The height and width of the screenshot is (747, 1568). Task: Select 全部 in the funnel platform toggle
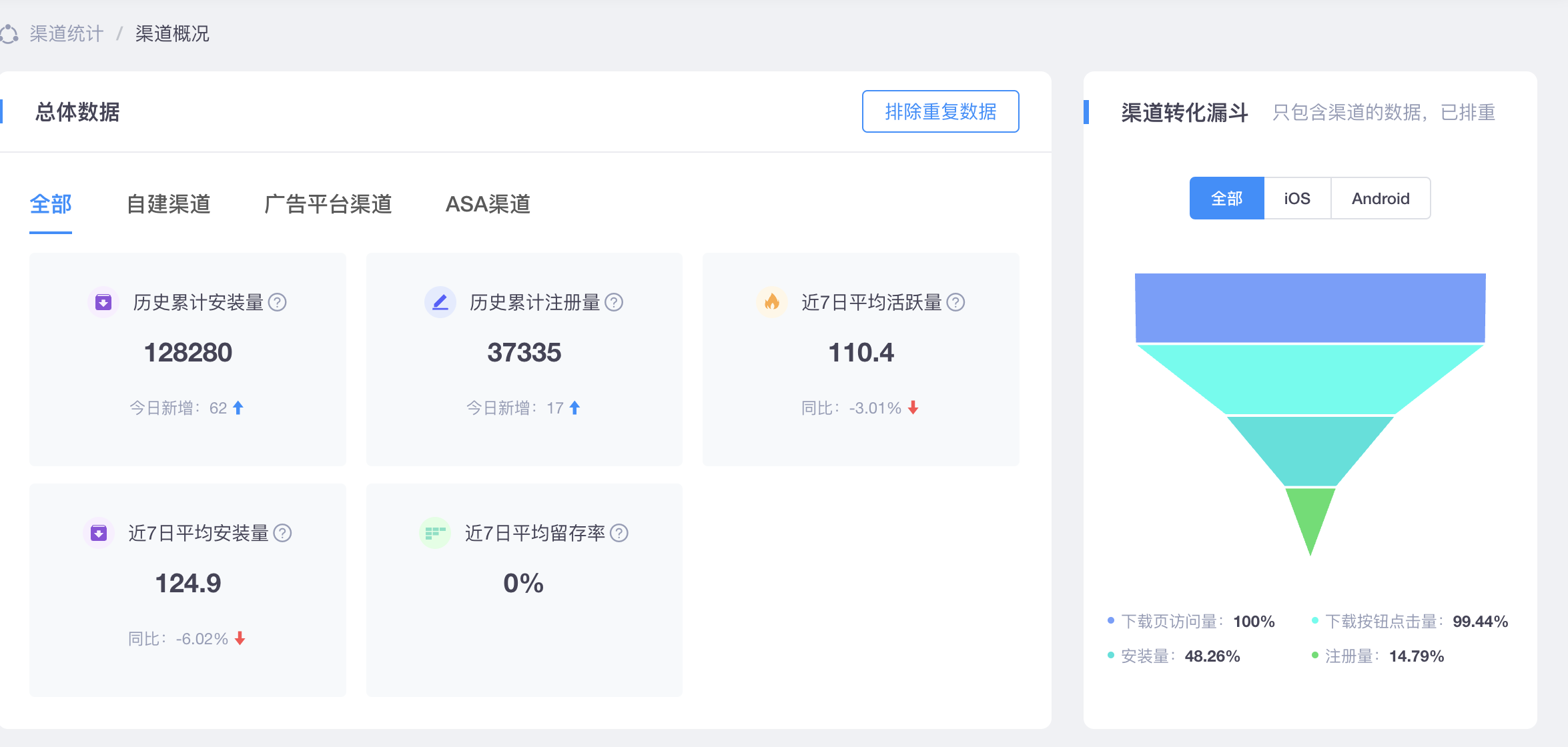1226,198
